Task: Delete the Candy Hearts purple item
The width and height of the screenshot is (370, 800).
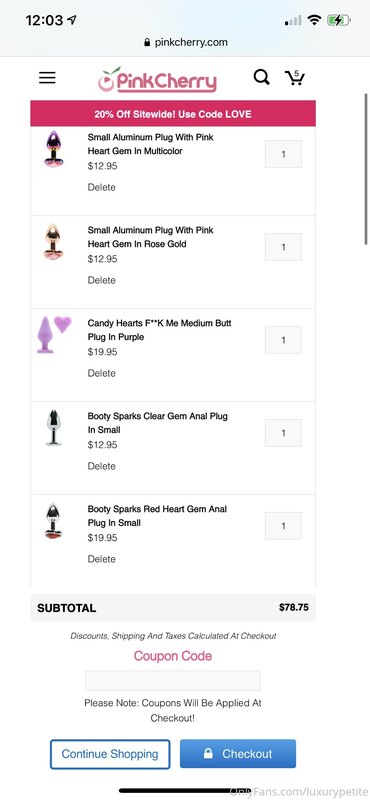Action: (102, 373)
